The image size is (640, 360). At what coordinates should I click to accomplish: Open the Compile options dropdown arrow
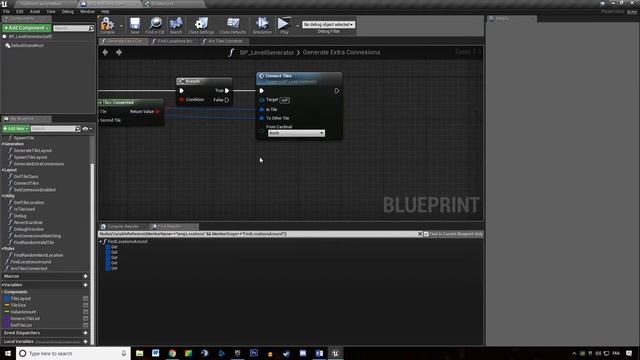click(121, 26)
